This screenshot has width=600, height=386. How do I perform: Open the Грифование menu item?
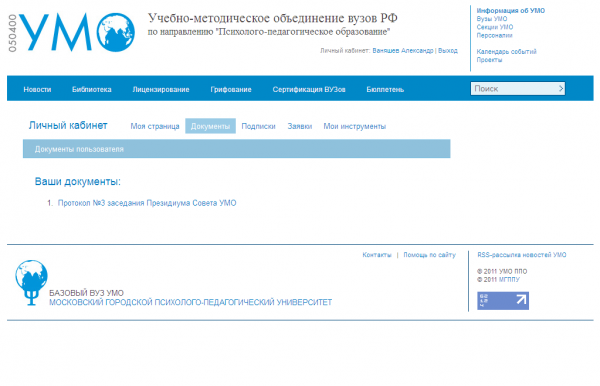[231, 90]
